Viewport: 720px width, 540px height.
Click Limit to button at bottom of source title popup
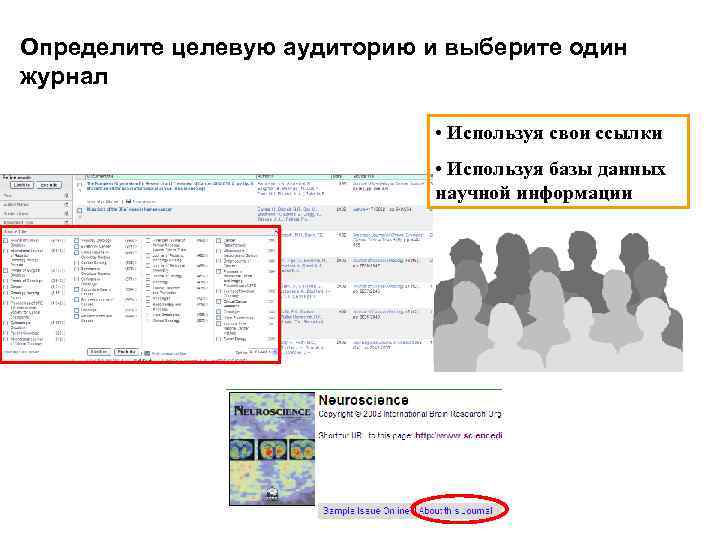coord(99,352)
